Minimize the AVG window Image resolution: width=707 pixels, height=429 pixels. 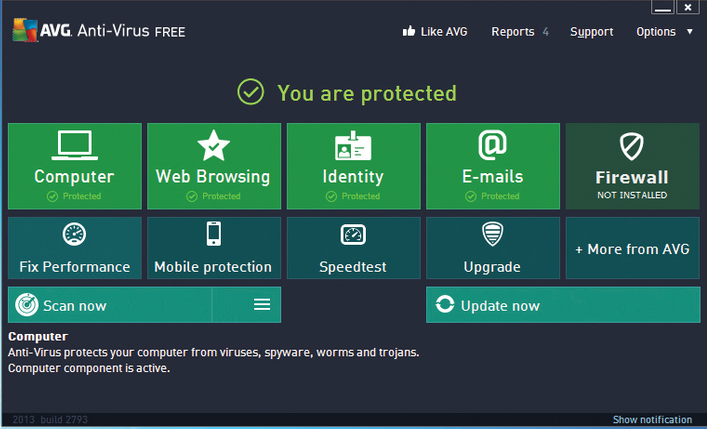pos(662,7)
